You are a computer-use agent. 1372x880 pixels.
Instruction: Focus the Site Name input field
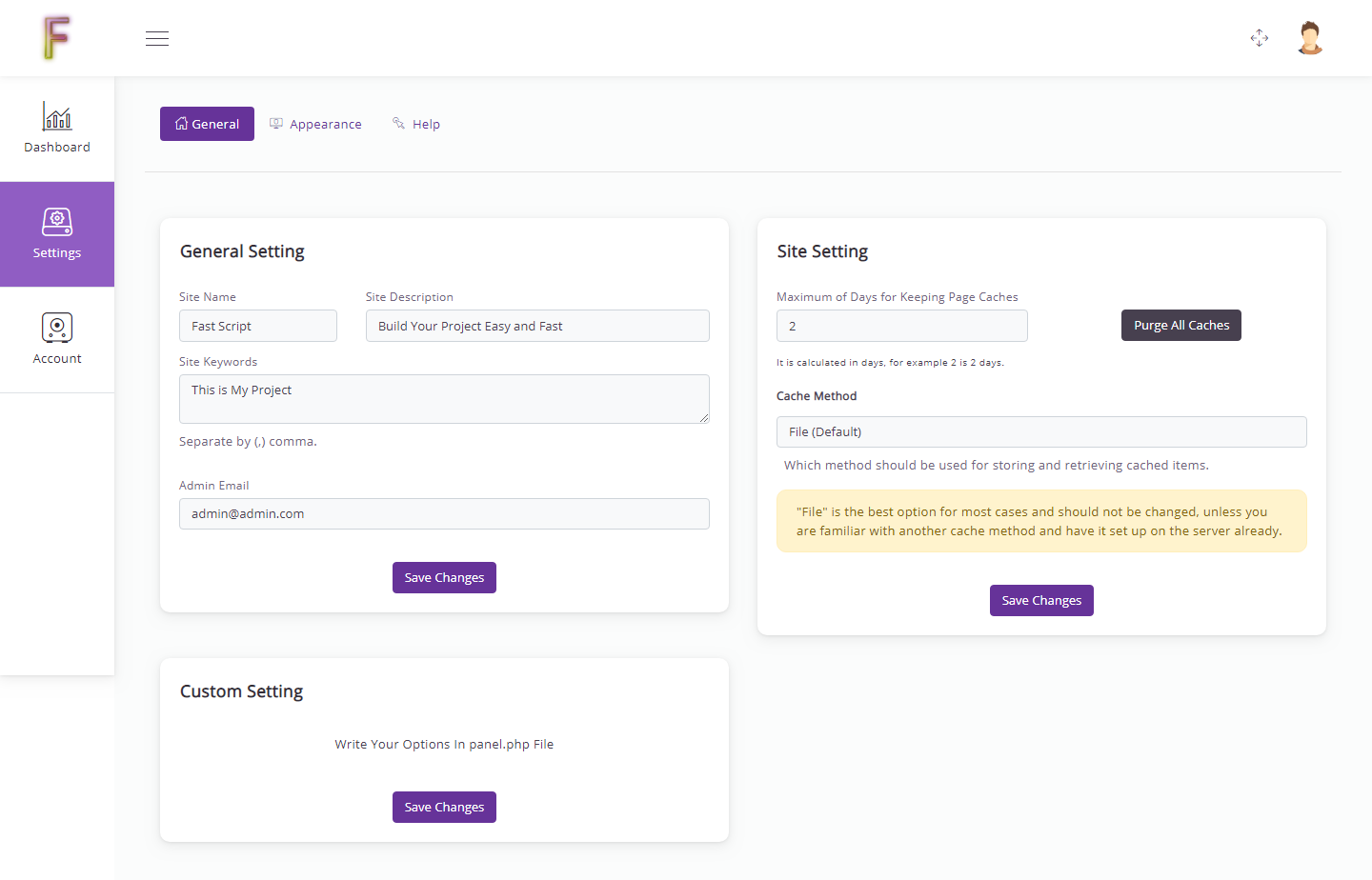coord(258,326)
